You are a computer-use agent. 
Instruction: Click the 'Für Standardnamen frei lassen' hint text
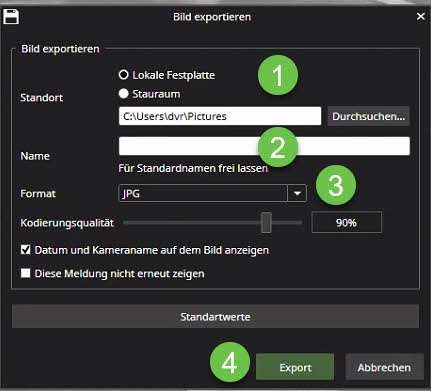[193, 168]
